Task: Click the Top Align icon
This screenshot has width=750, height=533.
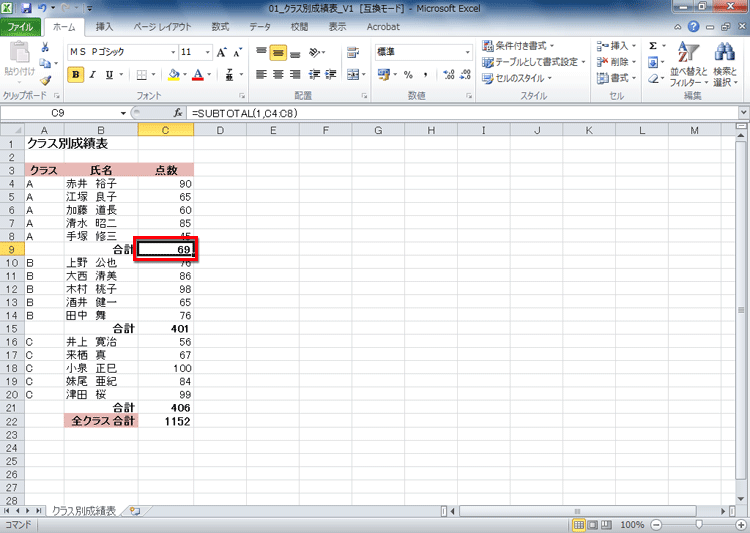Action: click(x=261, y=52)
